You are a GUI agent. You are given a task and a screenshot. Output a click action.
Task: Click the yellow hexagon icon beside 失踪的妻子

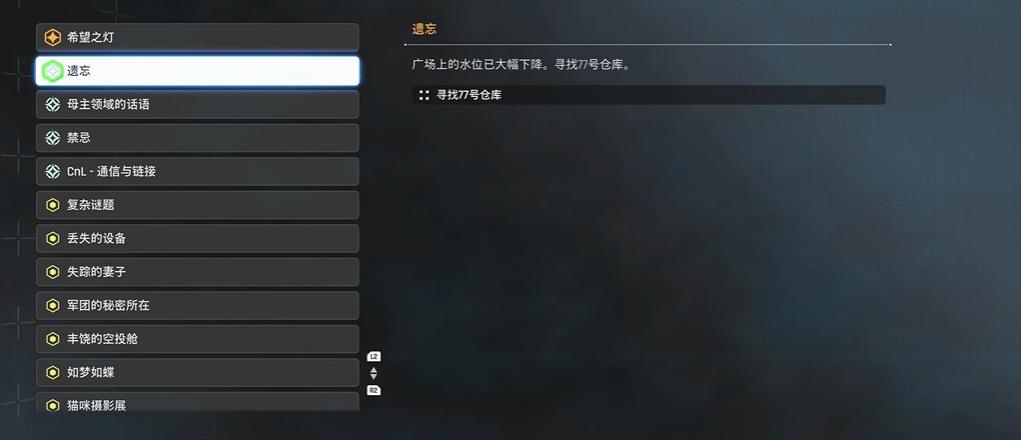click(x=53, y=272)
